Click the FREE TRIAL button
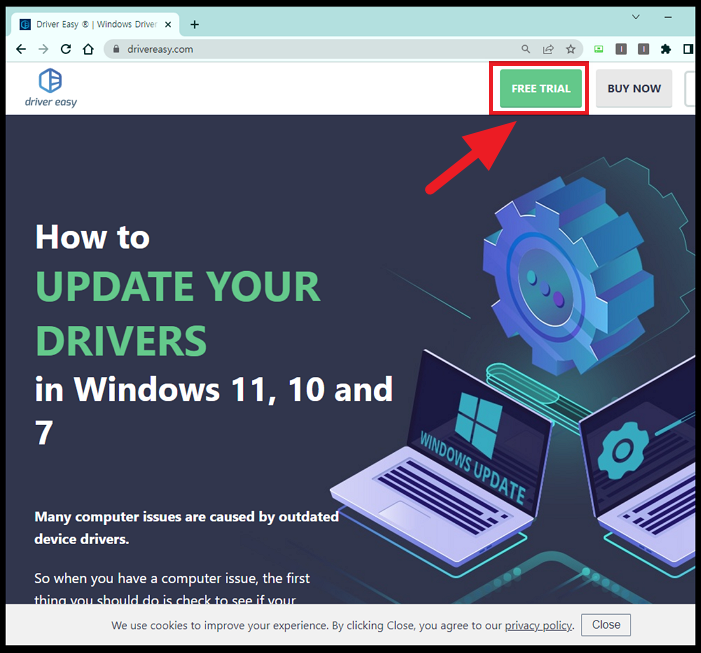 tap(541, 88)
